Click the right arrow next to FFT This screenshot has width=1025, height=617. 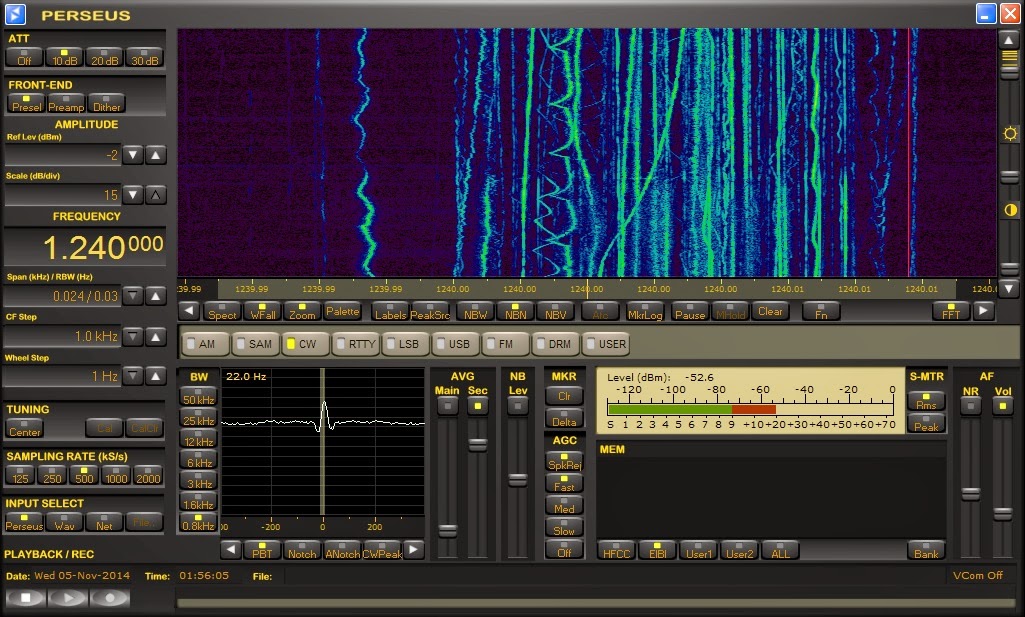point(984,311)
